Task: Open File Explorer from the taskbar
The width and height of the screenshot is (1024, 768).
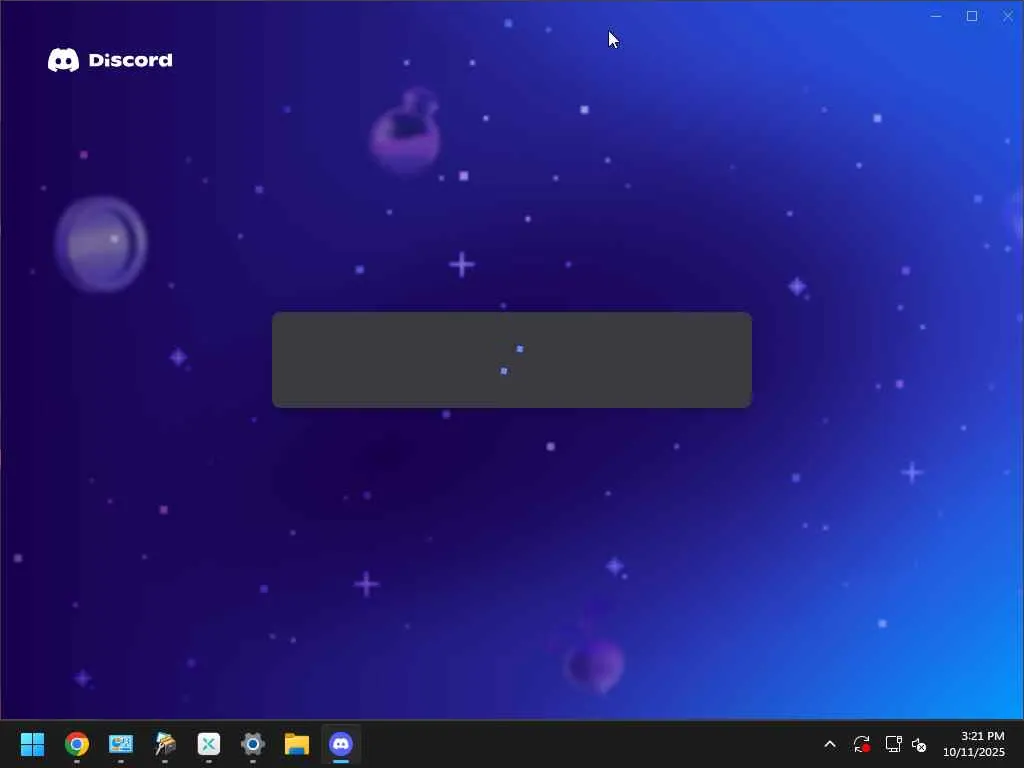Action: coord(296,744)
